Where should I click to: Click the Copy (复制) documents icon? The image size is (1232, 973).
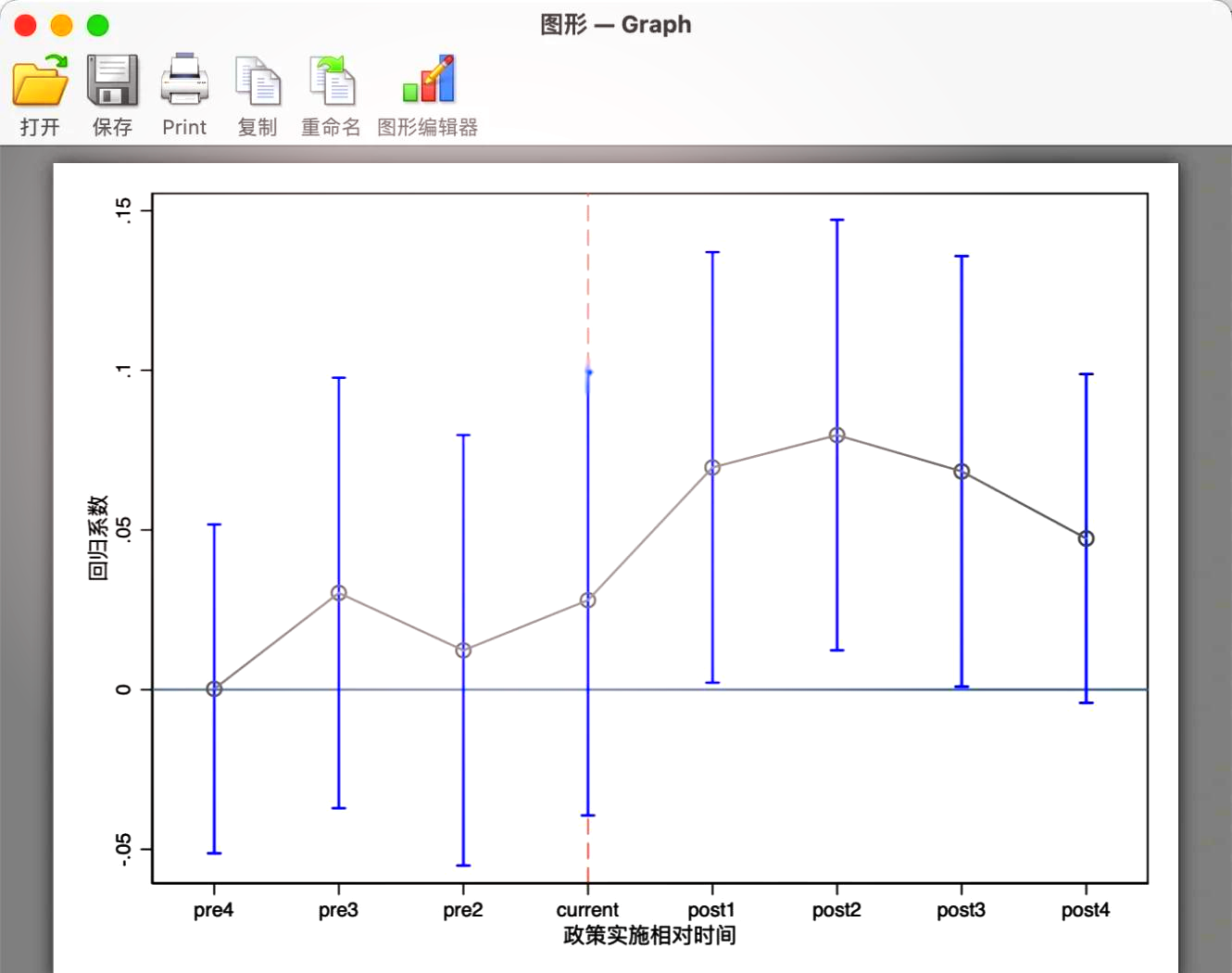coord(258,81)
